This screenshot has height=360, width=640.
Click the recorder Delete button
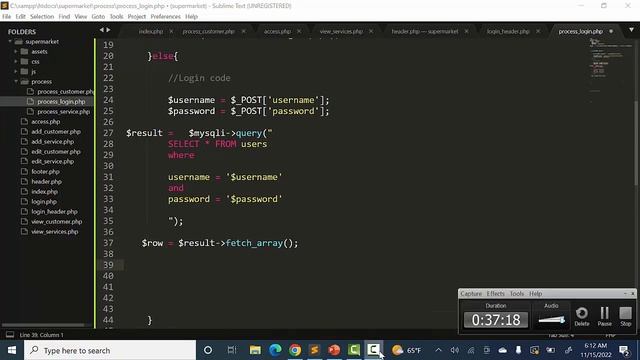pos(582,316)
